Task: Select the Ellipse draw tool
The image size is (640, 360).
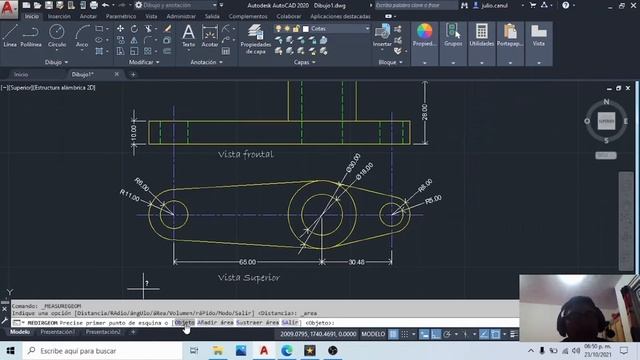Action: [x=99, y=40]
